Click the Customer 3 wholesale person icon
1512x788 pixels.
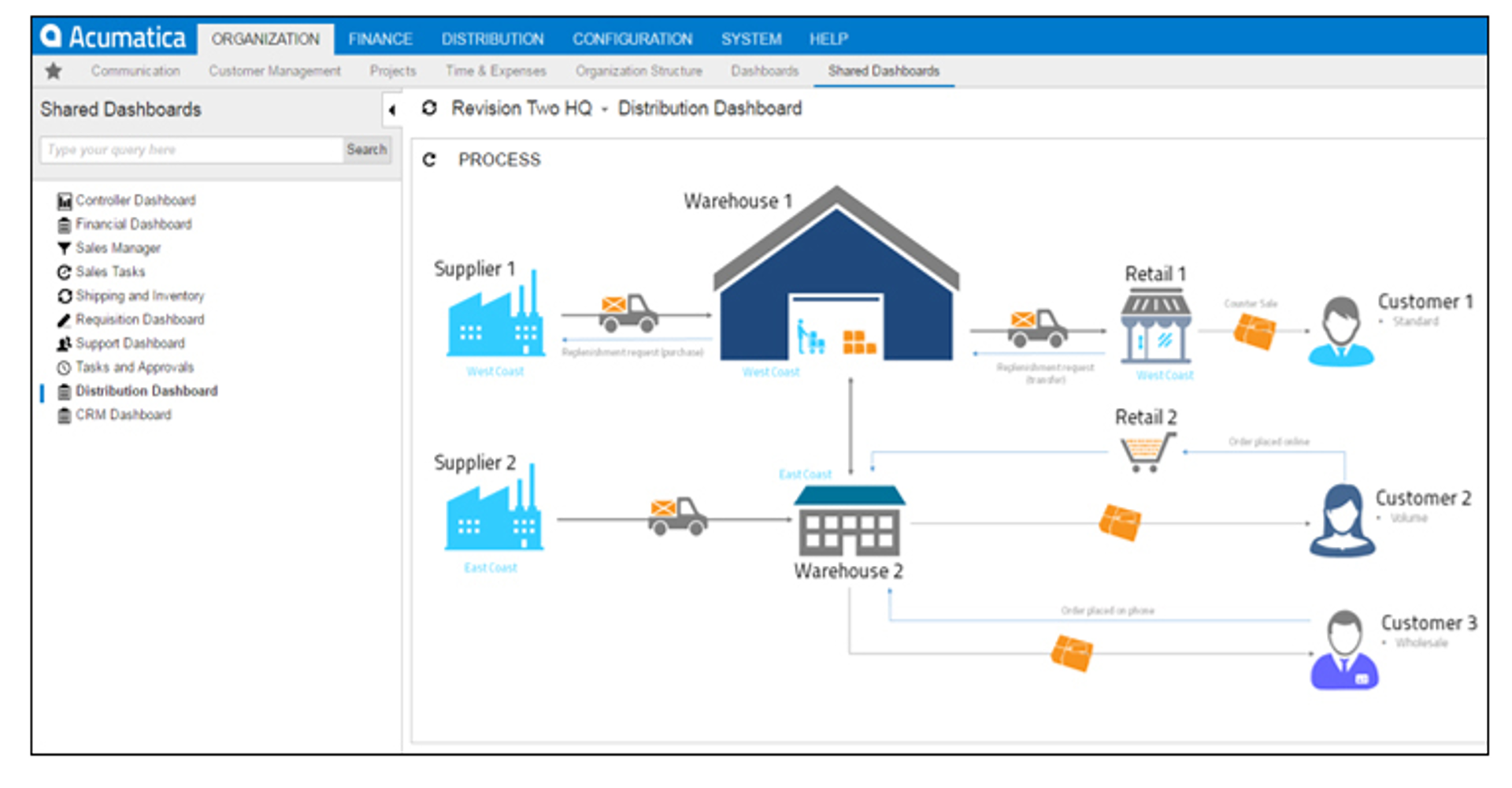point(1344,651)
